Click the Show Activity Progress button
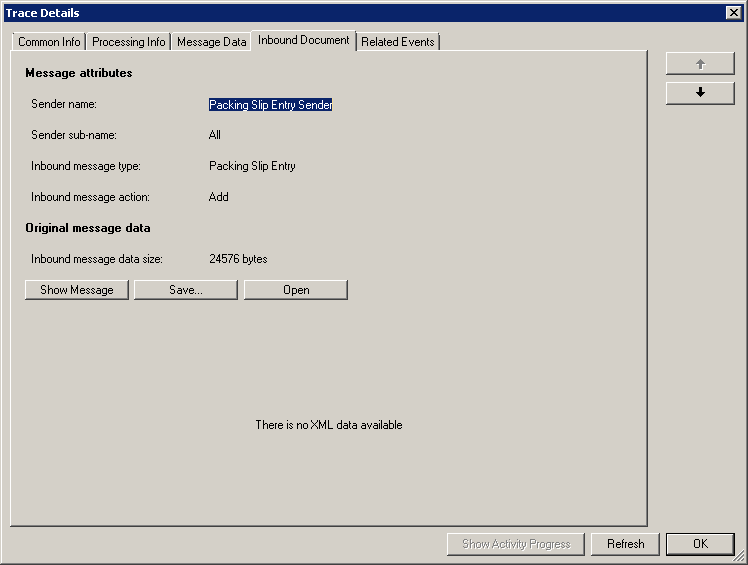Viewport: 748px width, 565px height. [x=516, y=544]
